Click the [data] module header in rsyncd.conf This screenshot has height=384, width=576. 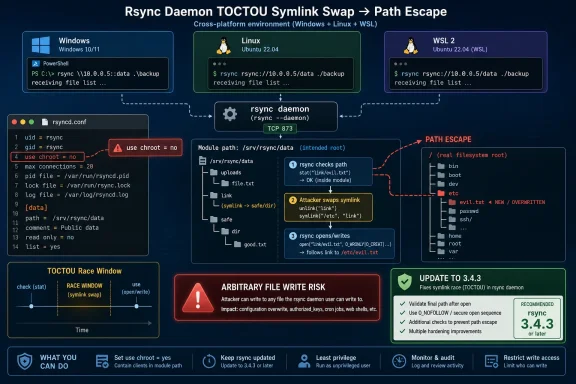(x=36, y=208)
